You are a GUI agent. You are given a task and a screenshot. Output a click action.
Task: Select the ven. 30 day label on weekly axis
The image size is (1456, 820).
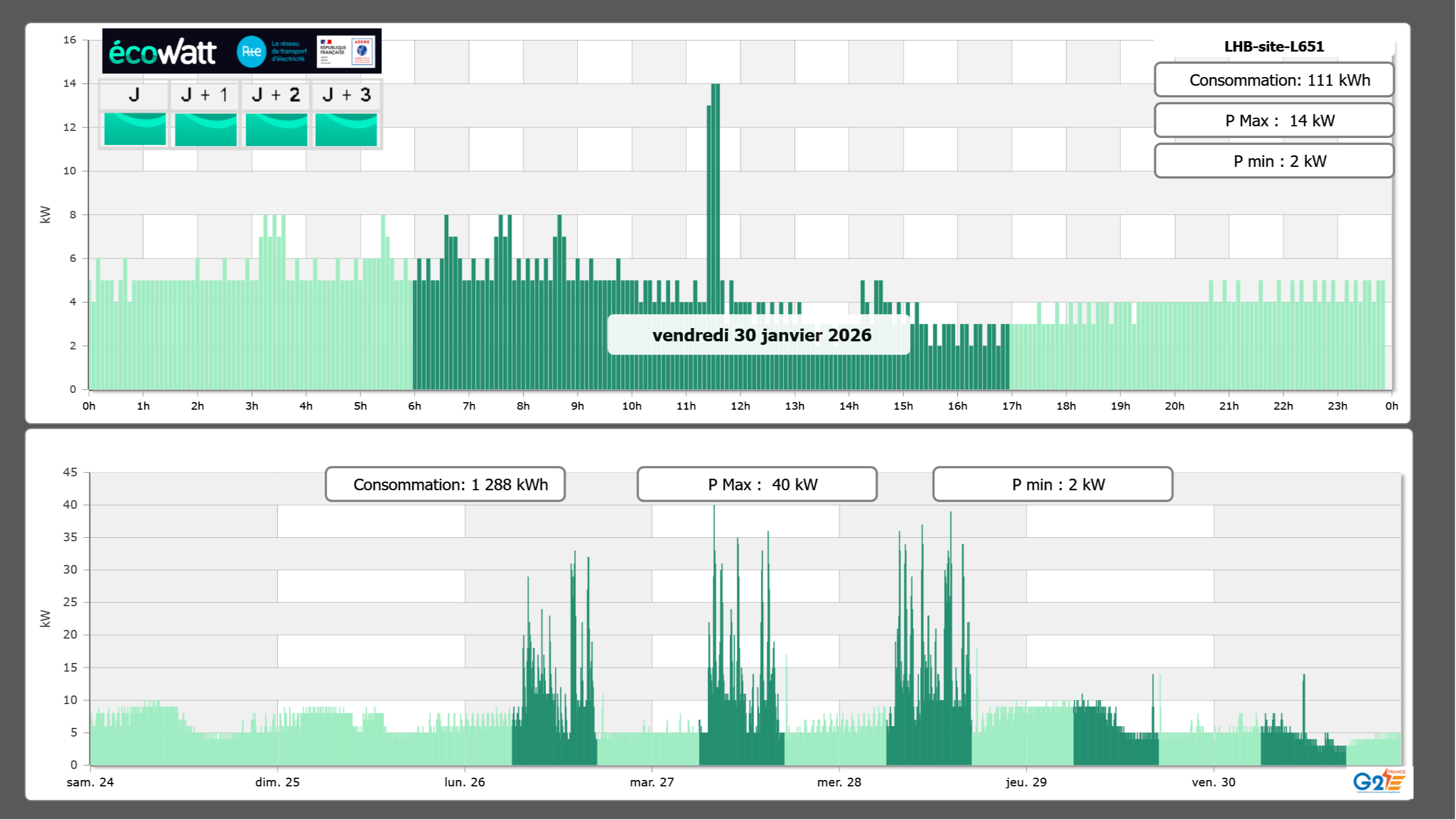click(x=1213, y=782)
